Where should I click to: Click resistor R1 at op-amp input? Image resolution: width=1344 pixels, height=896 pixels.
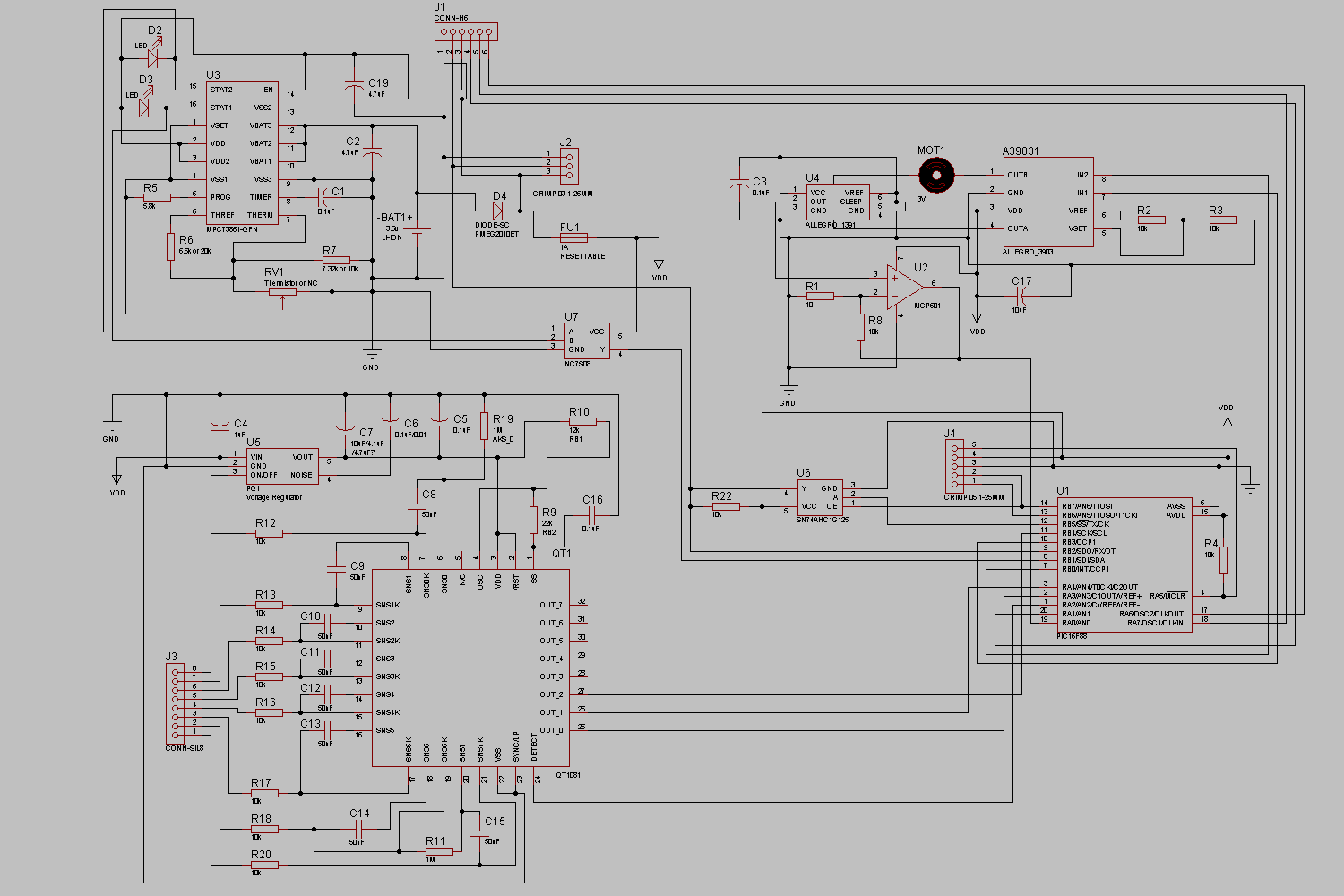point(820,296)
